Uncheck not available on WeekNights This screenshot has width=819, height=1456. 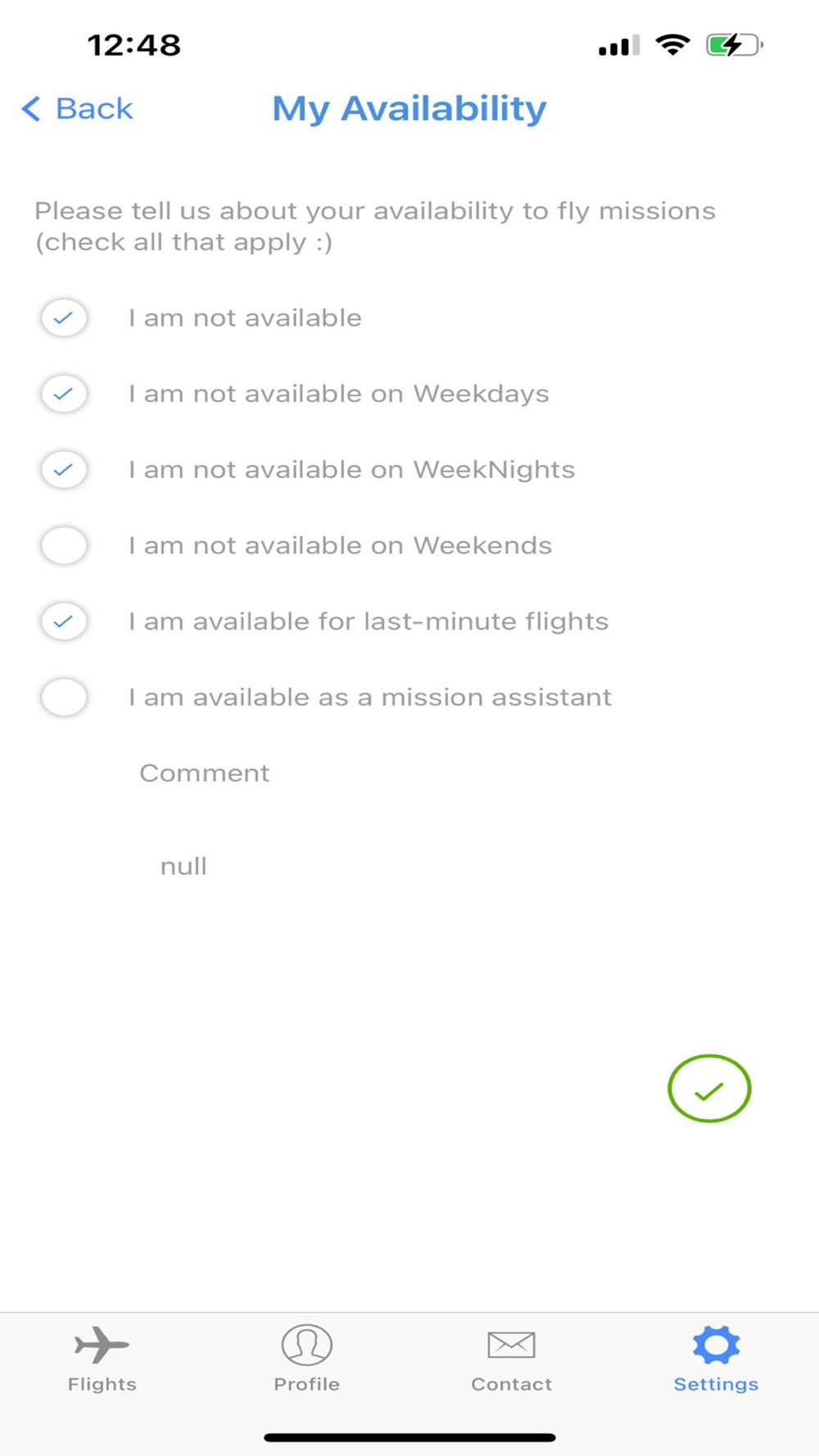(64, 470)
